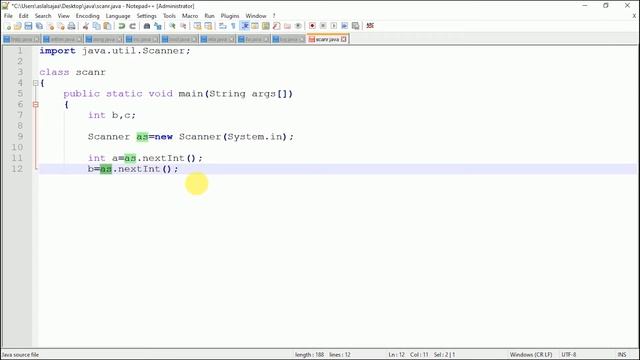640x360 pixels.
Task: Open the Language menu
Action: click(118, 16)
